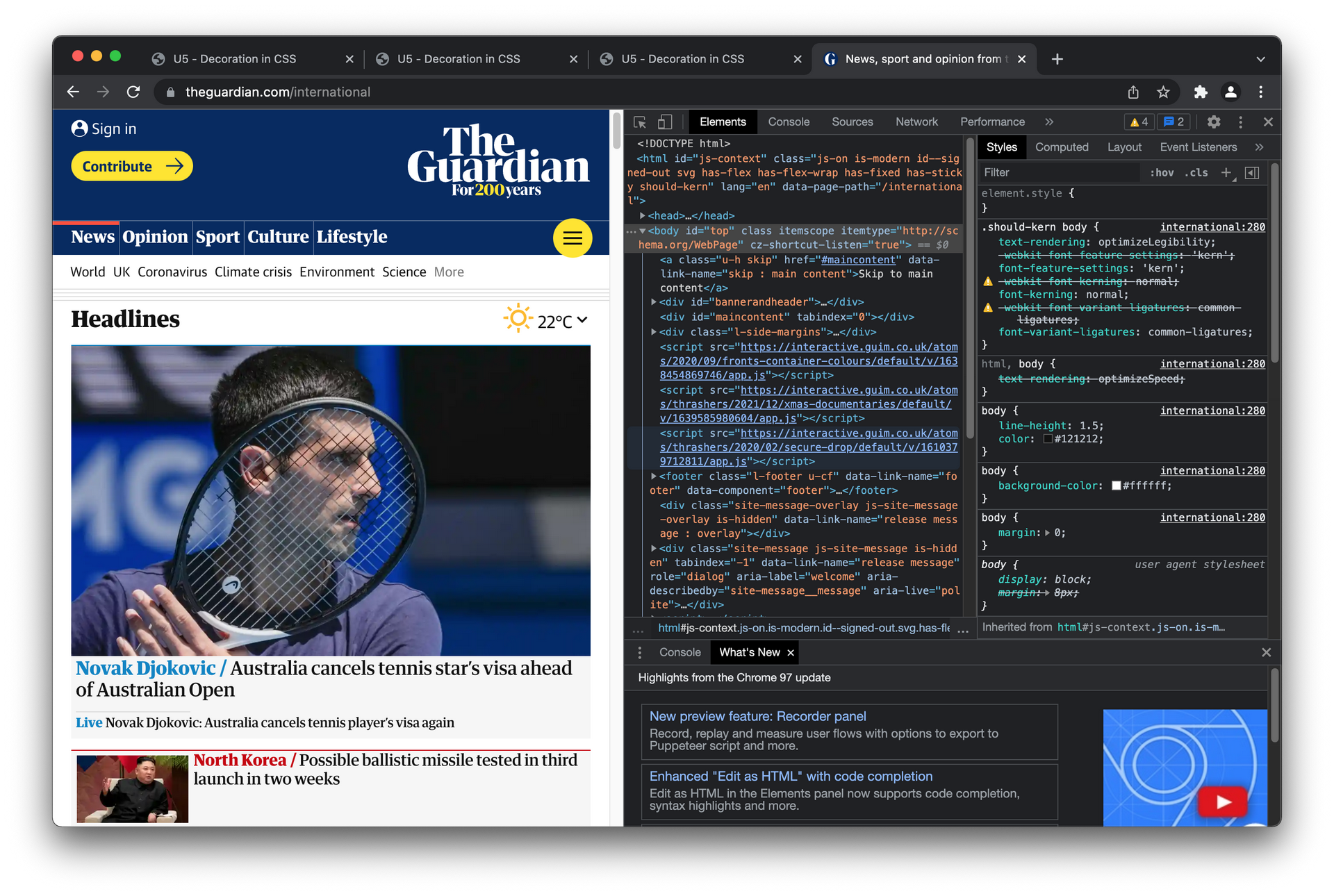Click the yellow Contribute button
The height and width of the screenshot is (896, 1334).
click(x=131, y=167)
